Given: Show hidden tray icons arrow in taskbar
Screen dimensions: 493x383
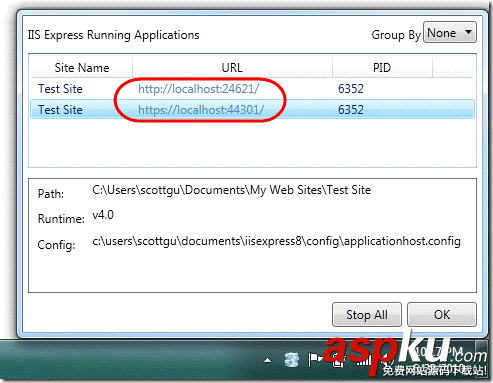Looking at the screenshot, I should 267,360.
